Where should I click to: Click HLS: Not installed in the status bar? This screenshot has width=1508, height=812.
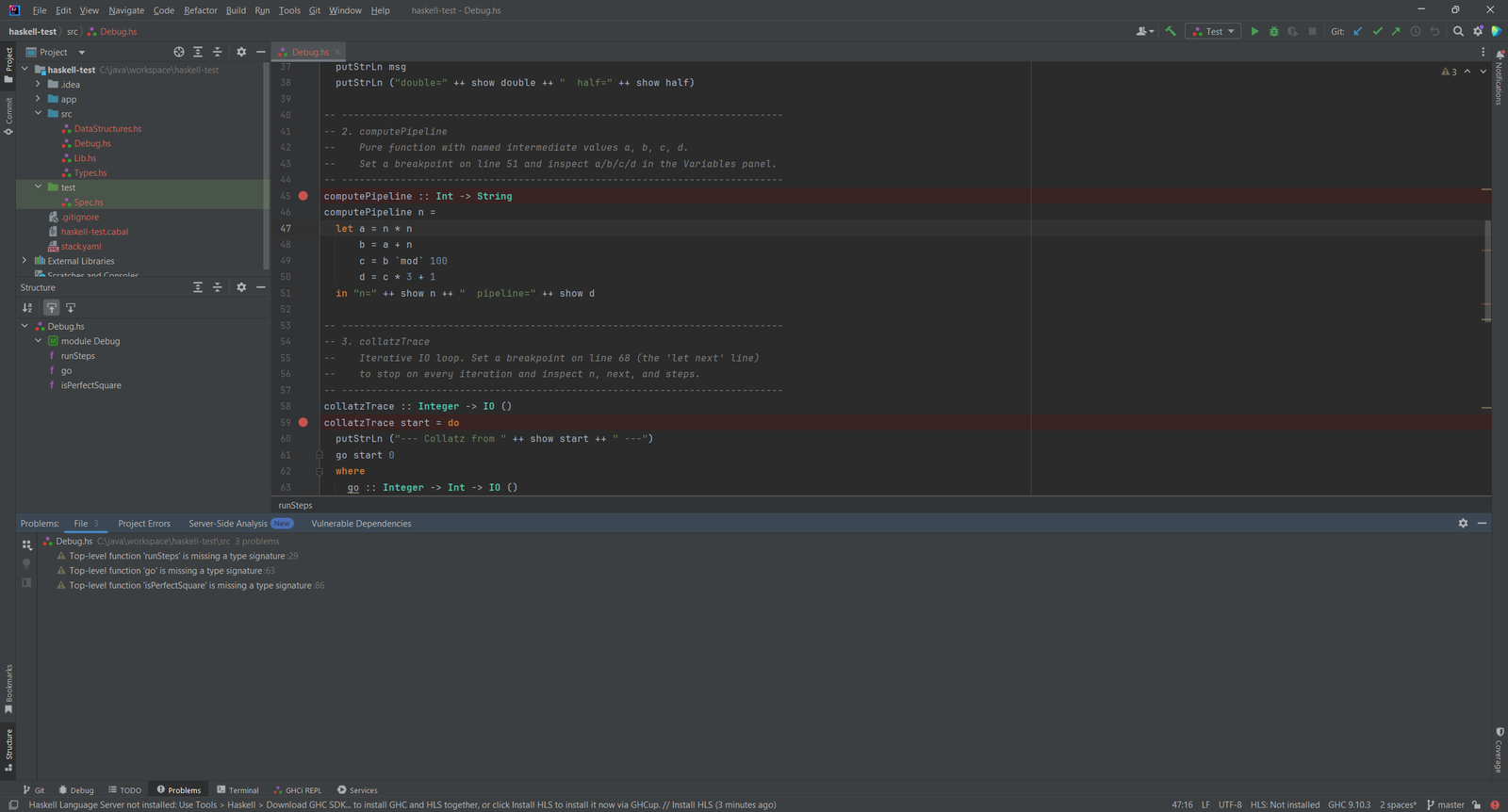click(x=1285, y=804)
